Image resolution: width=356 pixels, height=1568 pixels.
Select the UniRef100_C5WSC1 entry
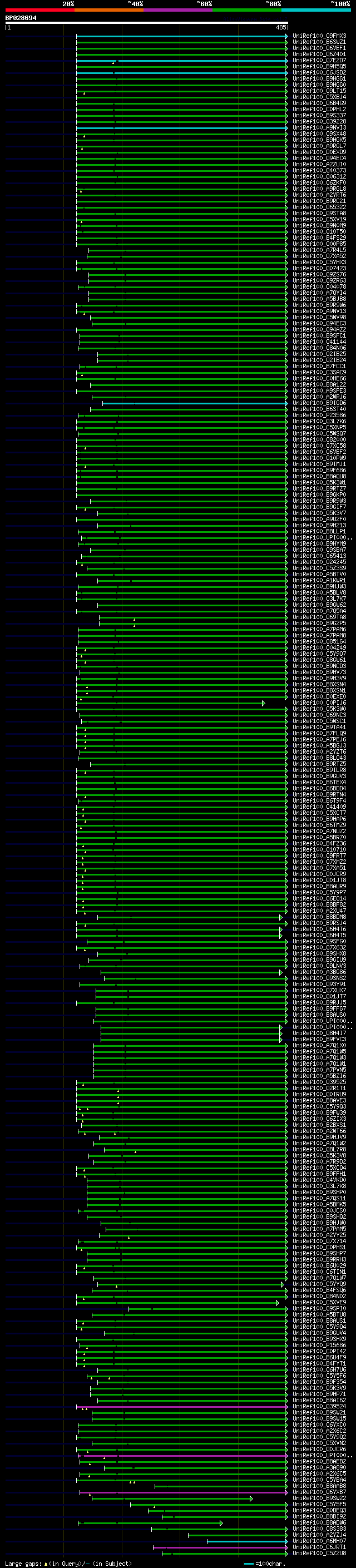(x=319, y=721)
